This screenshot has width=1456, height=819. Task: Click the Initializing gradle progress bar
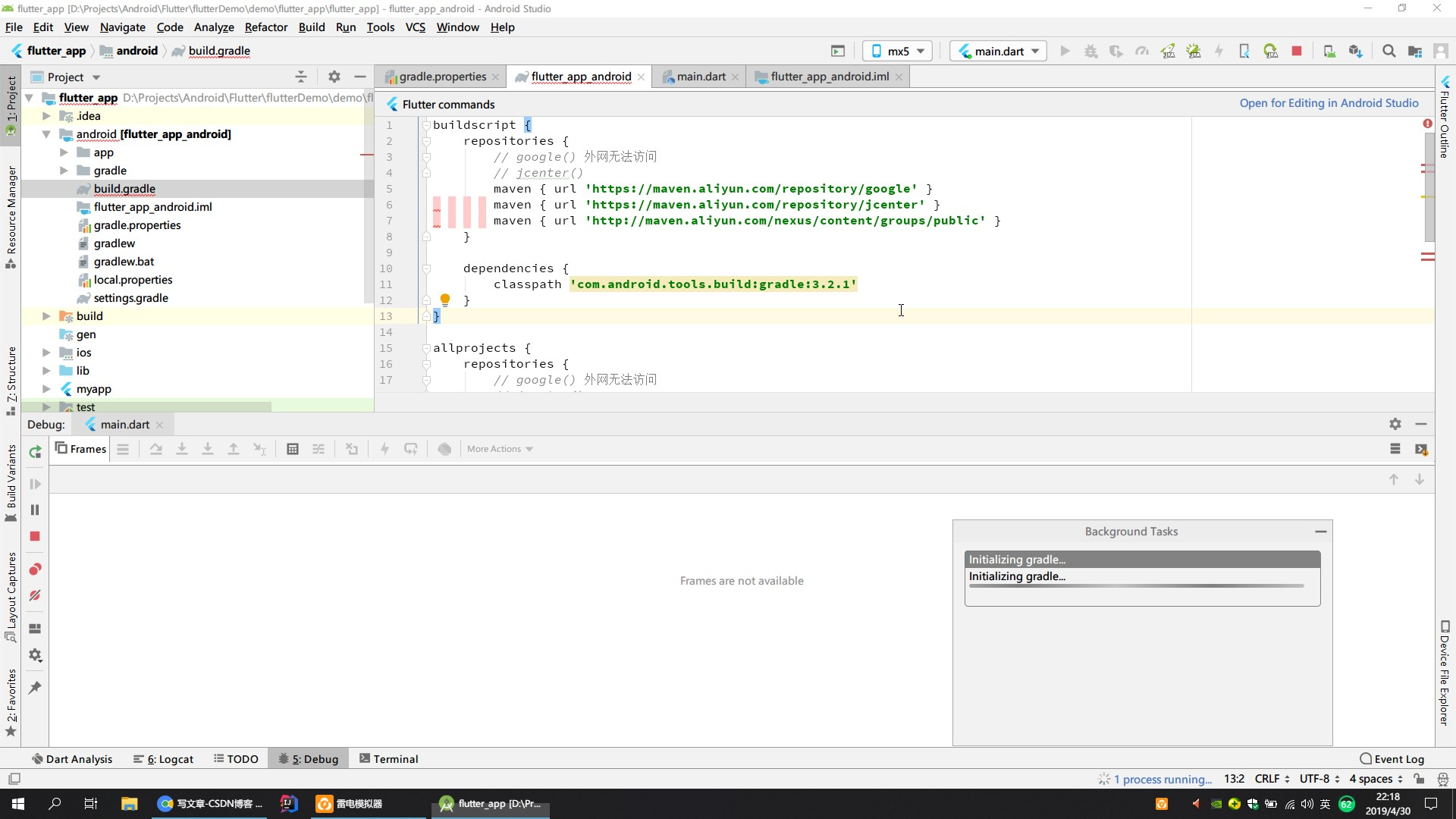(1136, 585)
